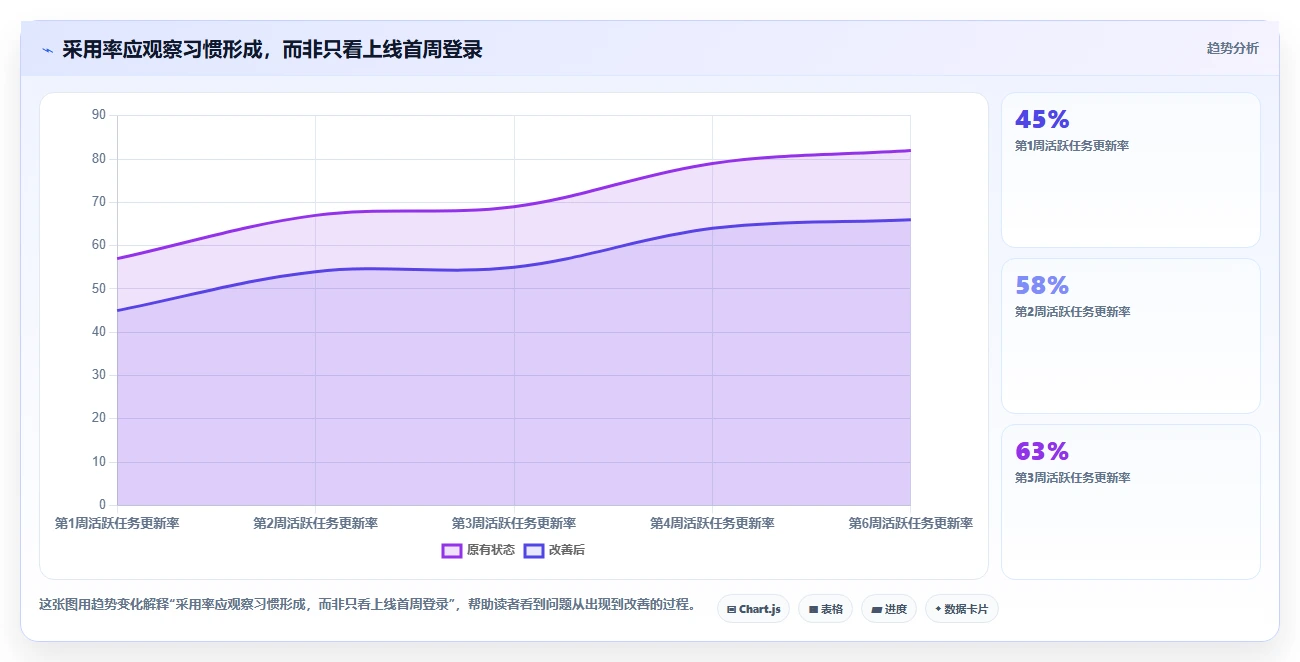Click the 表格 tag icon

tap(813, 609)
